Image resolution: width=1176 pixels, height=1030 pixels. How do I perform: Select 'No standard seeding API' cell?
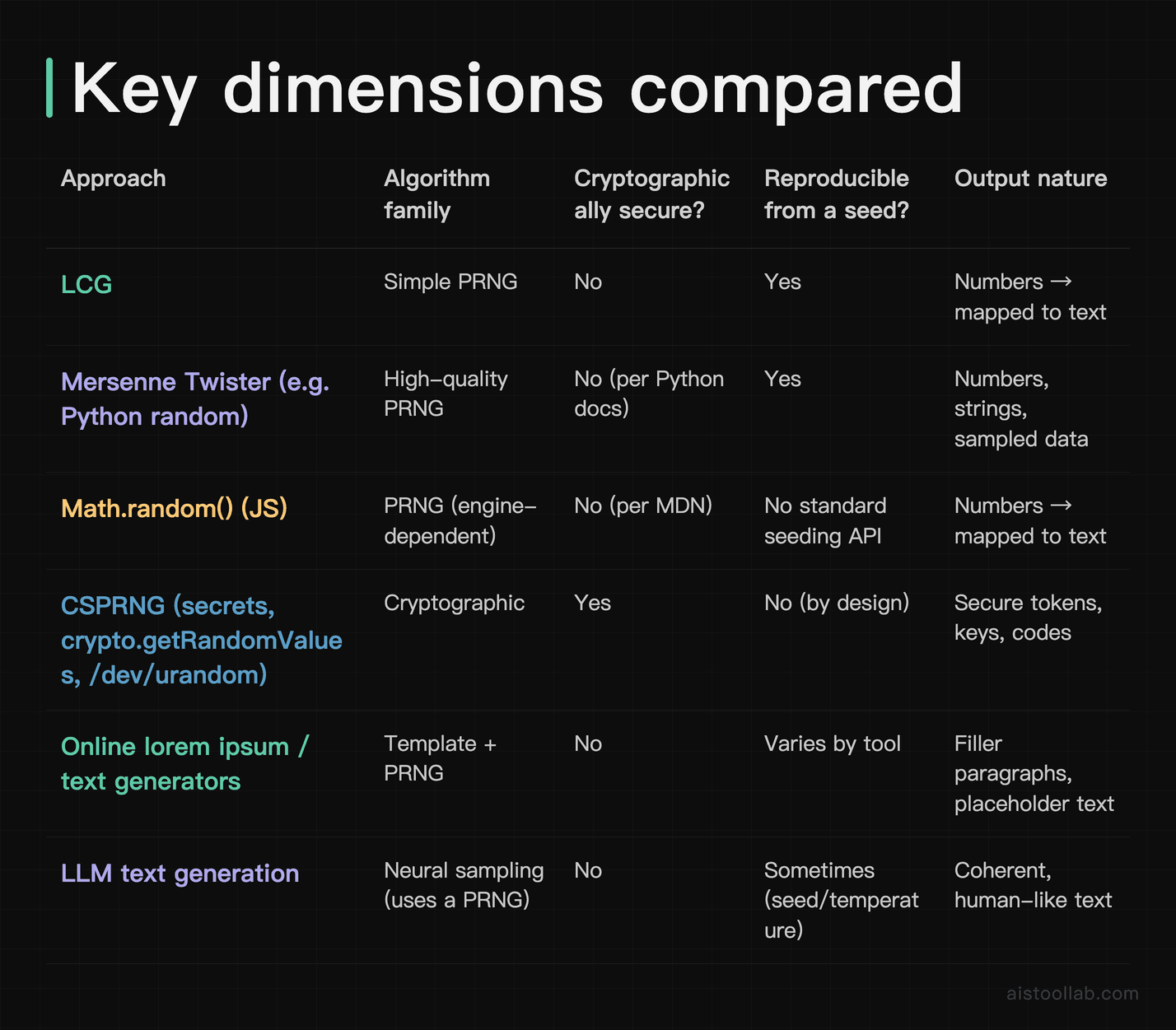[825, 521]
